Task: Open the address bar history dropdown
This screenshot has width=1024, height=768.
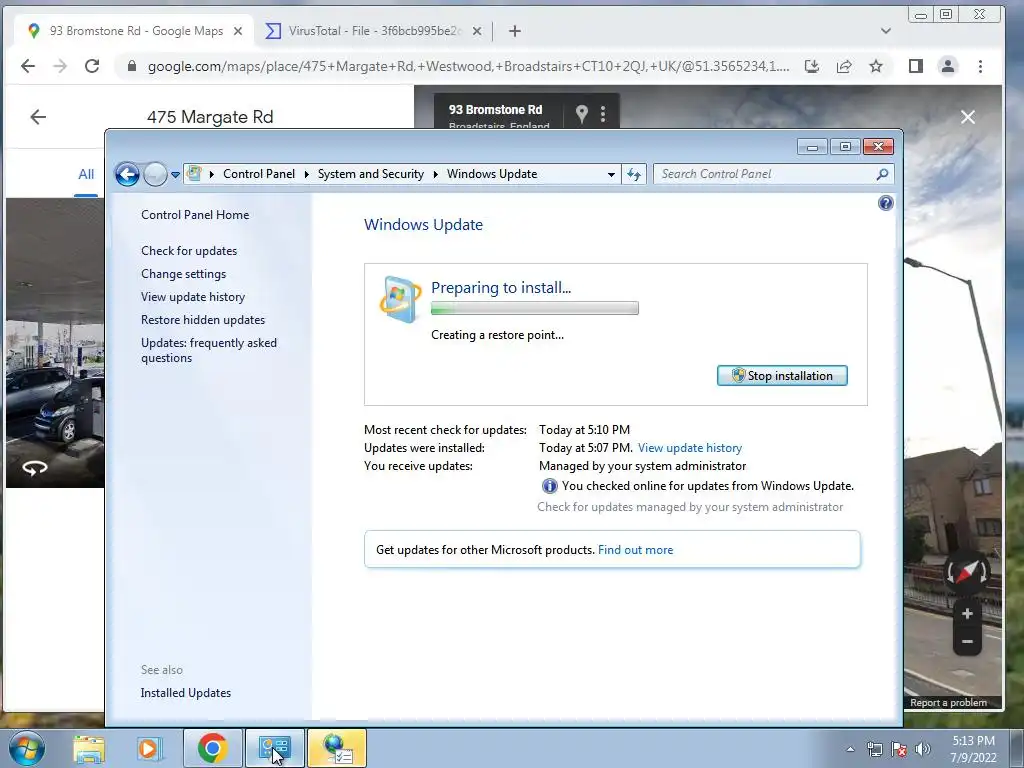Action: (x=611, y=174)
